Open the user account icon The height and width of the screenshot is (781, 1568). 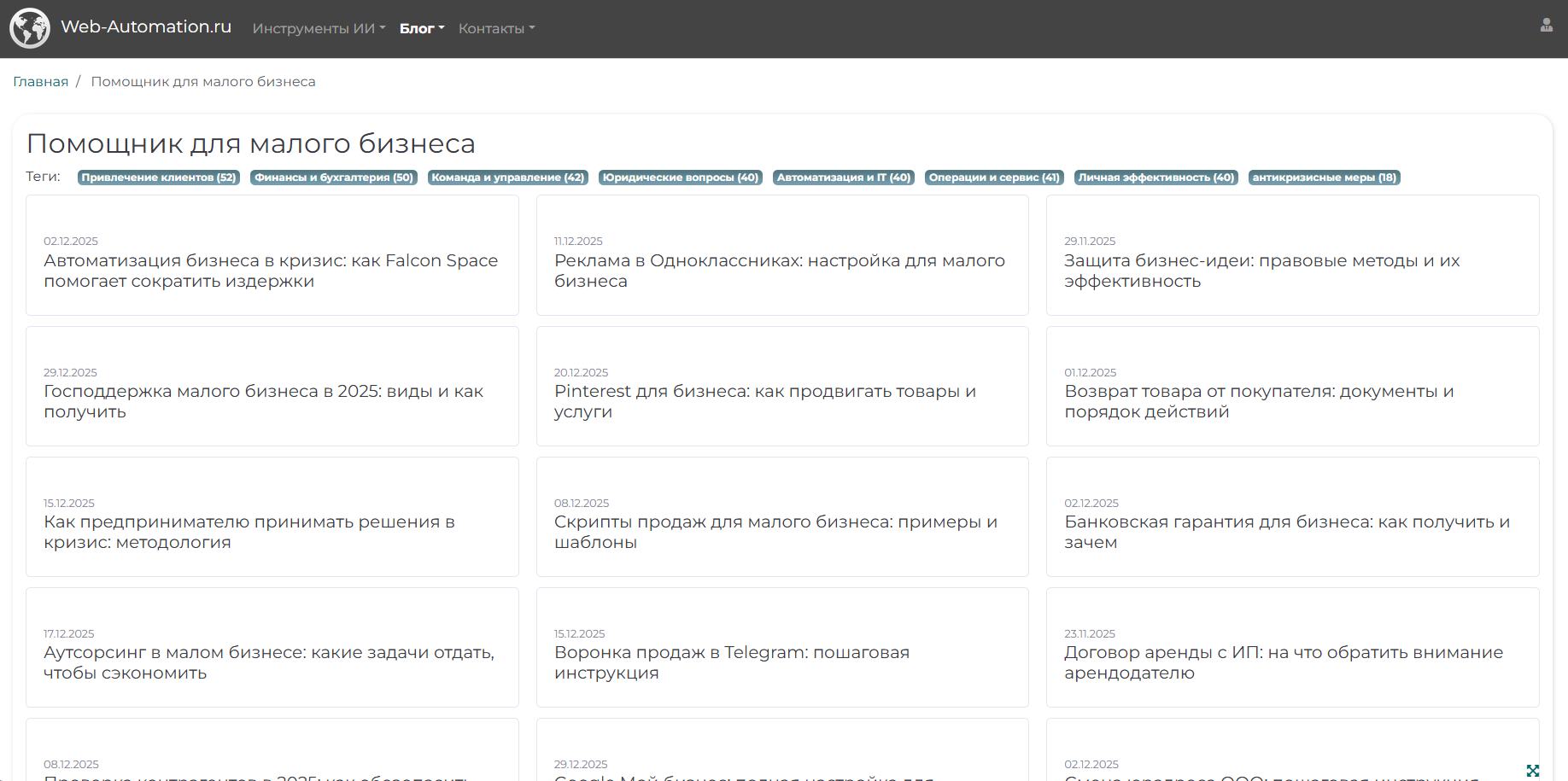tap(1546, 26)
